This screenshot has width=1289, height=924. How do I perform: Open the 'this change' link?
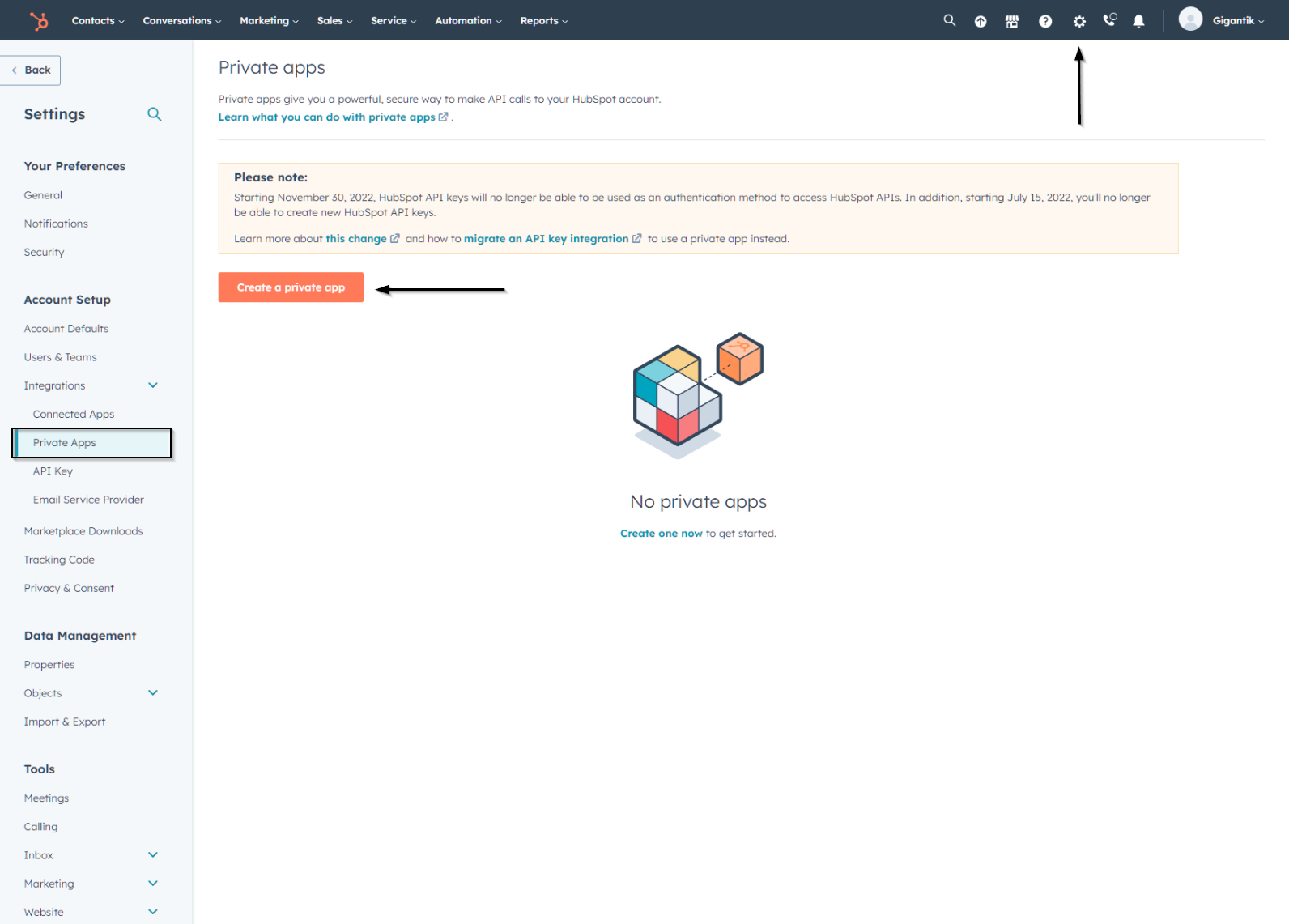pyautogui.click(x=362, y=239)
